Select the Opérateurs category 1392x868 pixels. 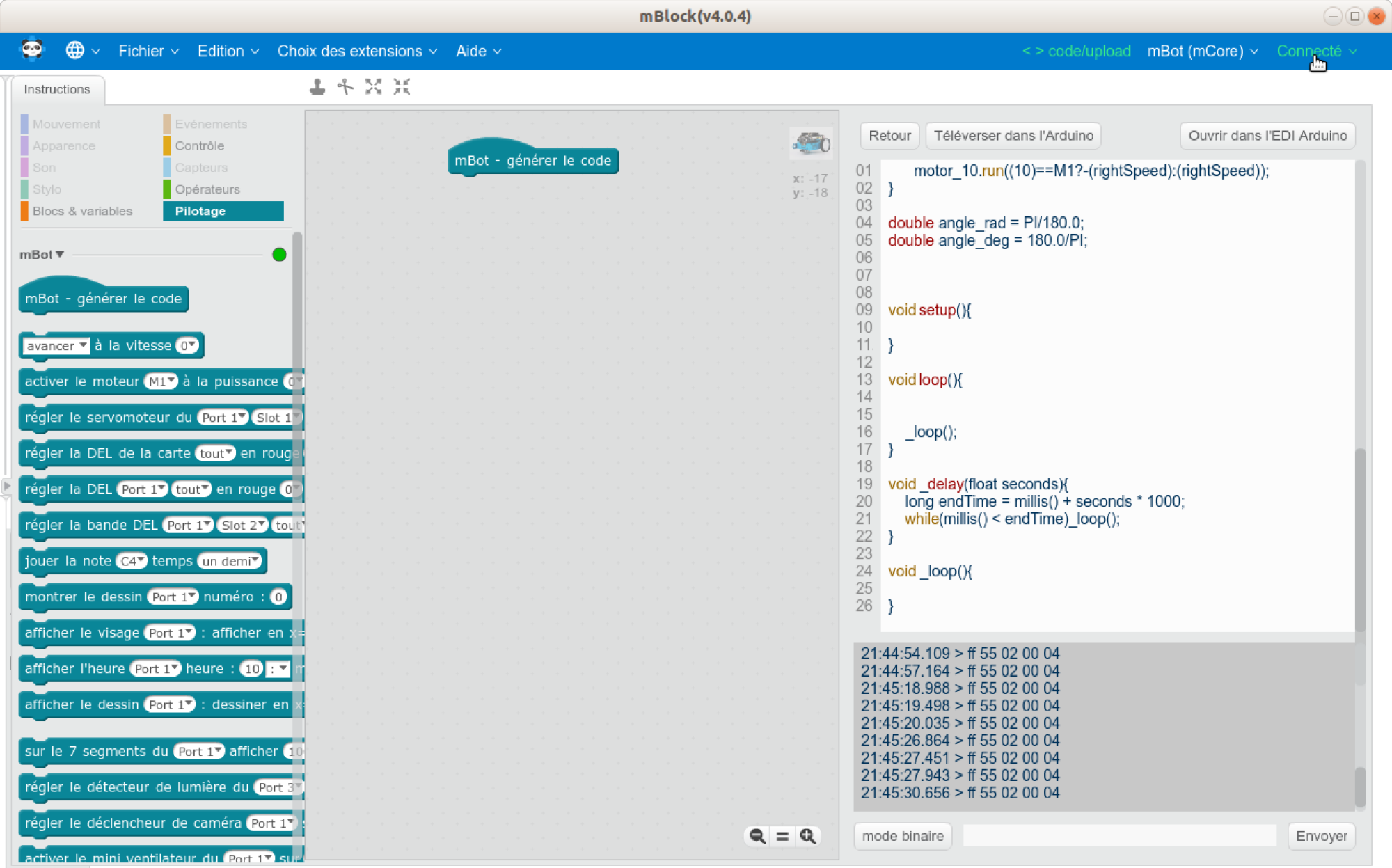click(x=207, y=189)
